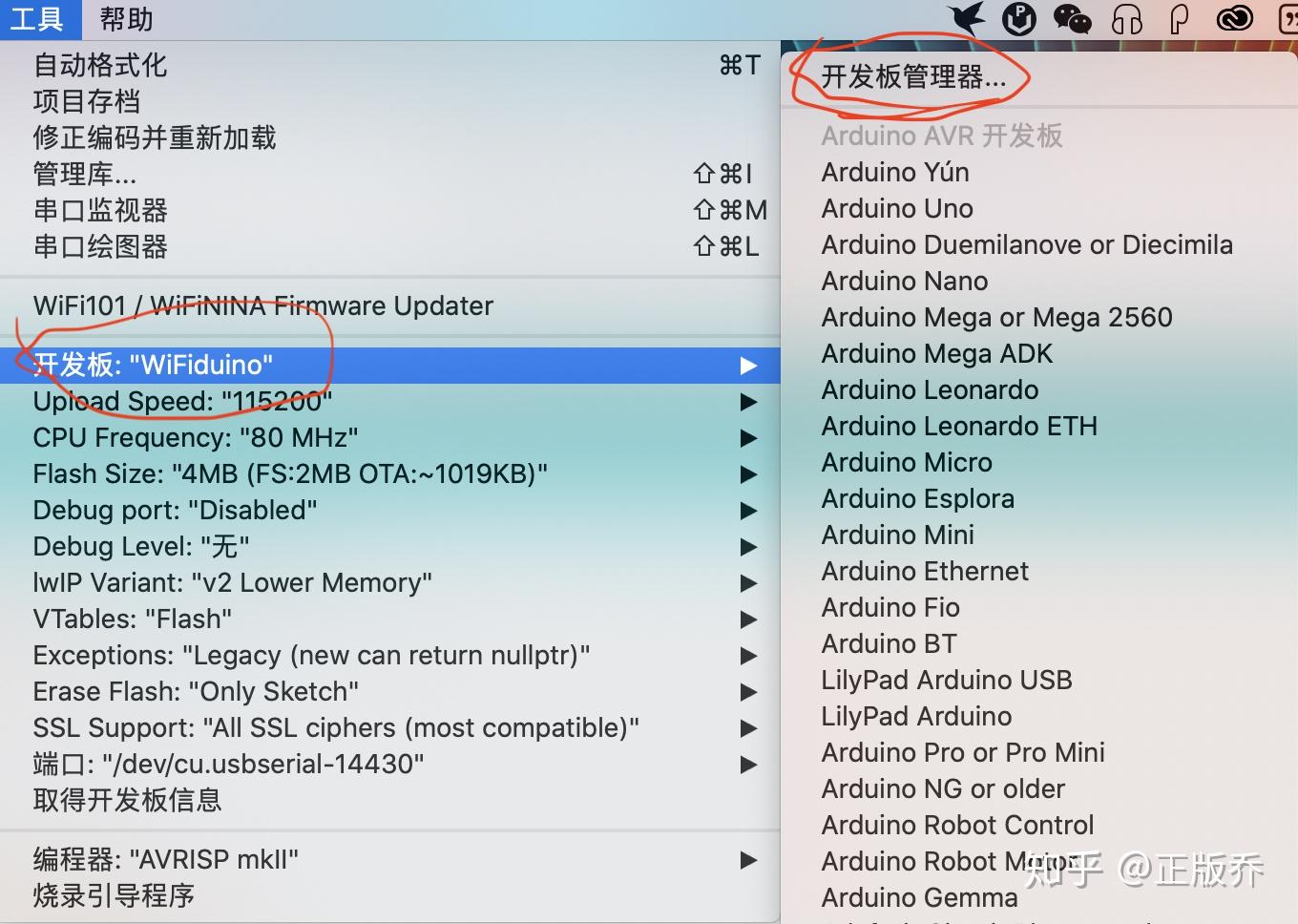Open the 帮助 menu

click(125, 18)
